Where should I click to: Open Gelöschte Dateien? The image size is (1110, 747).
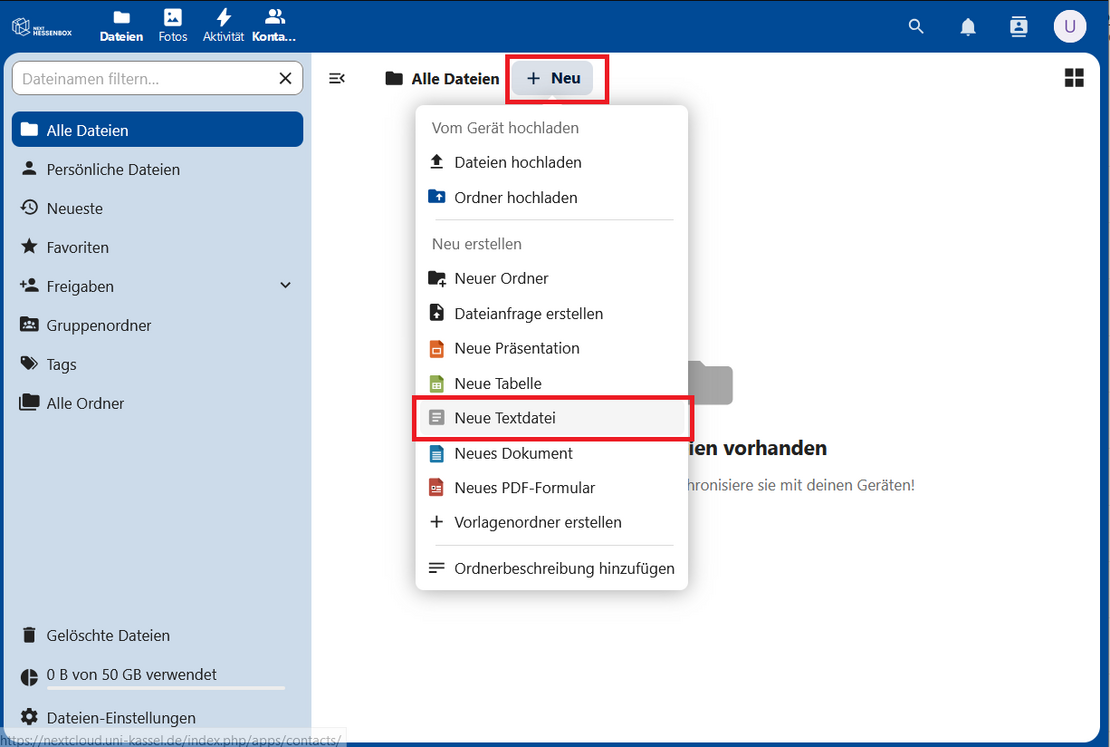(108, 635)
